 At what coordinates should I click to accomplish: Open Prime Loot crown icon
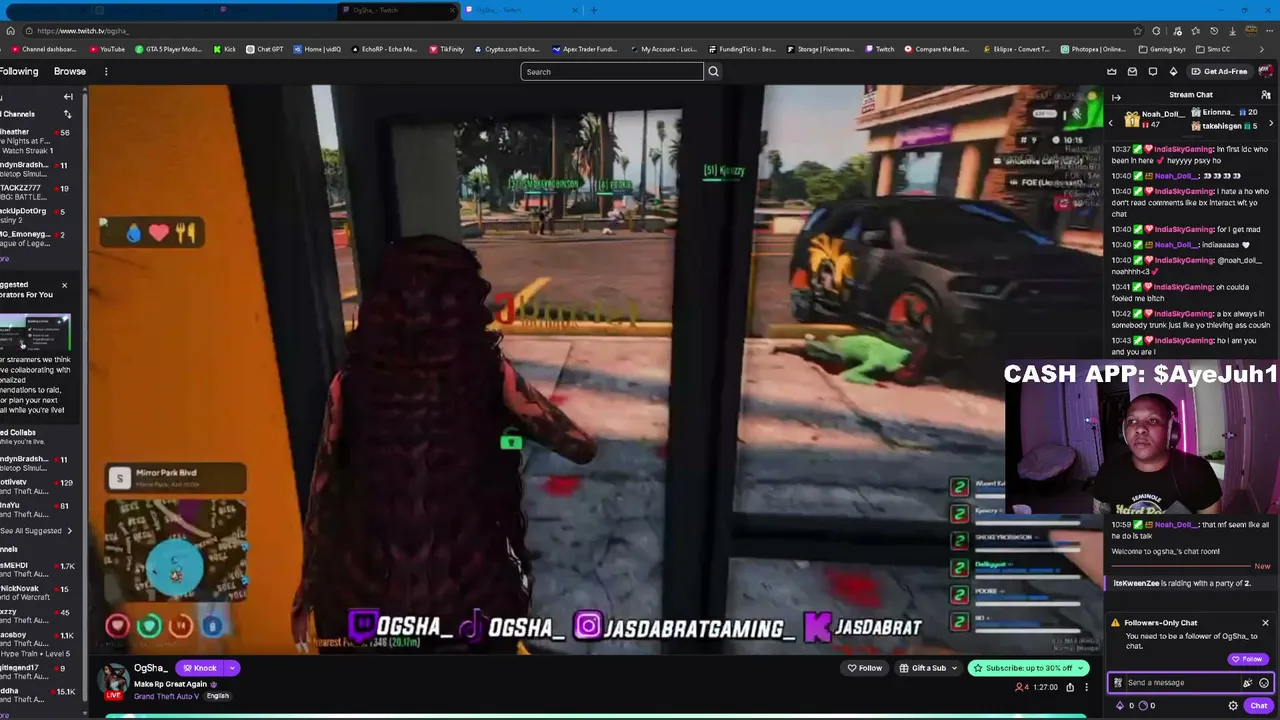tap(1112, 72)
